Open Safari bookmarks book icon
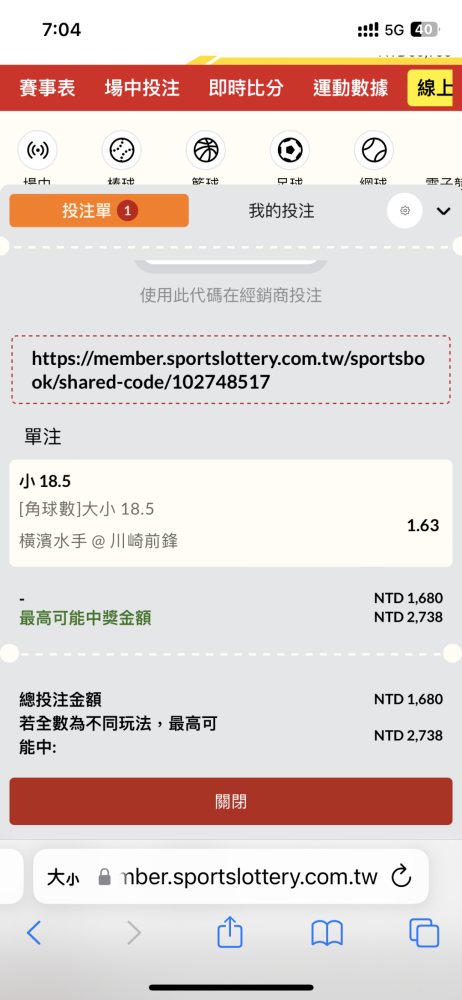This screenshot has width=462, height=1000. pos(327,934)
